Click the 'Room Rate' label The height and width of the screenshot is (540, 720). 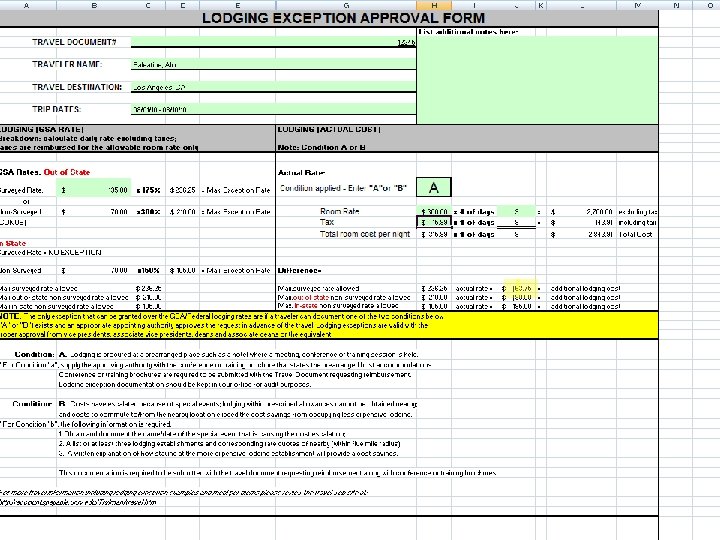tap(339, 211)
